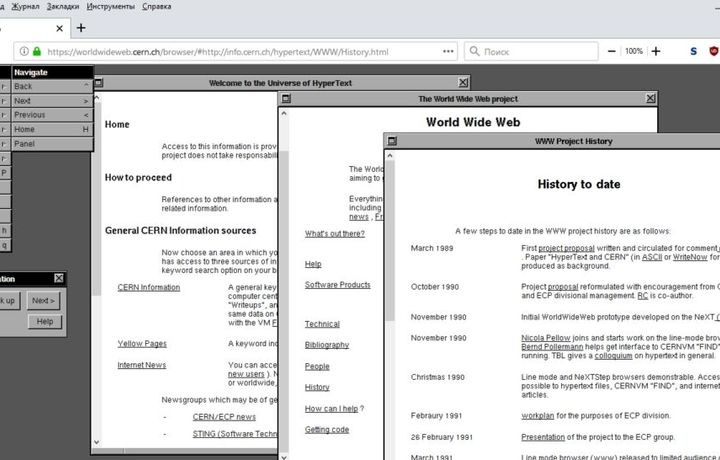
Task: Open page actions three-dots menu
Action: coord(448,51)
